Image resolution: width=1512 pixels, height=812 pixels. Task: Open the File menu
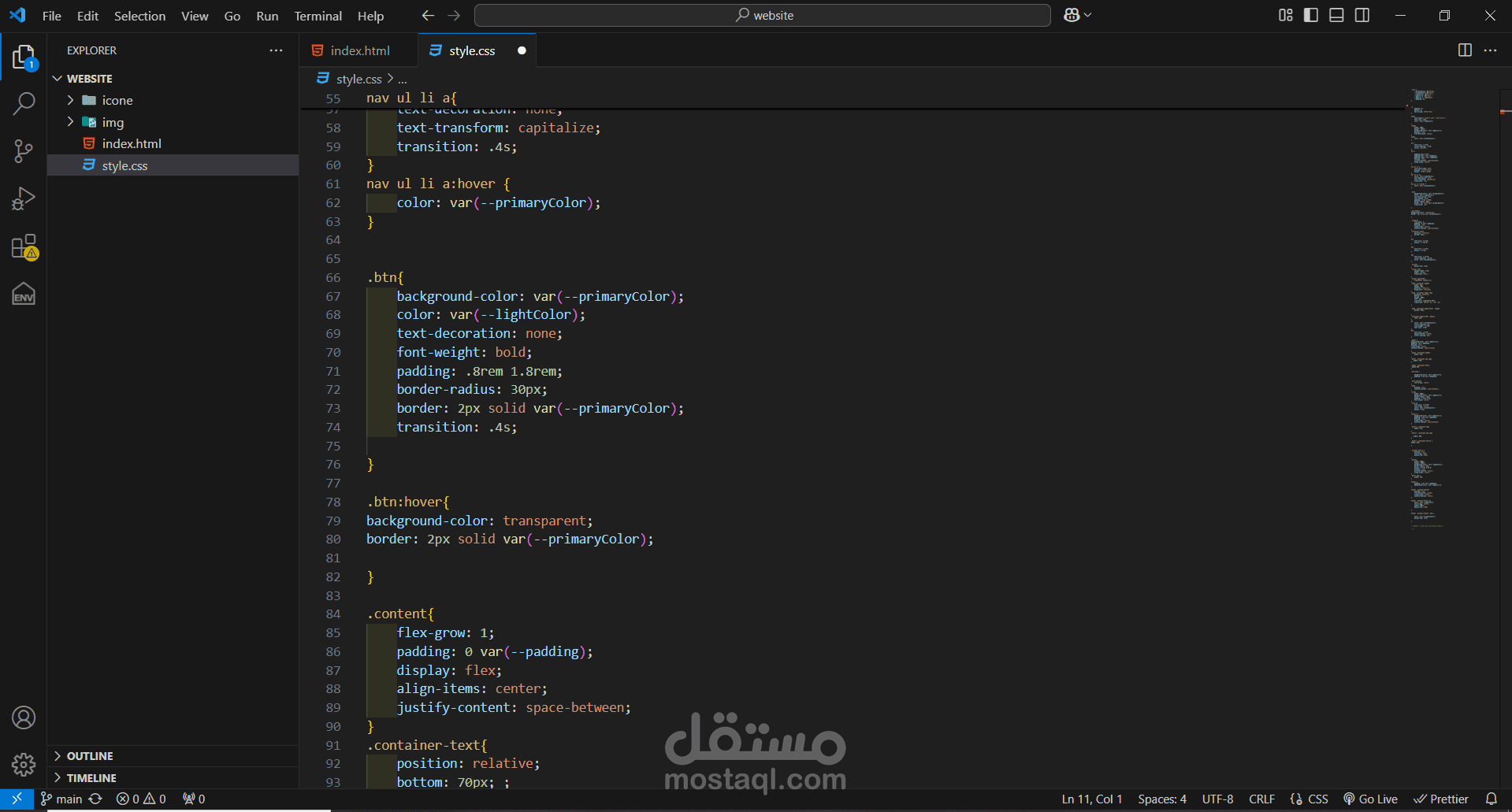coord(52,16)
